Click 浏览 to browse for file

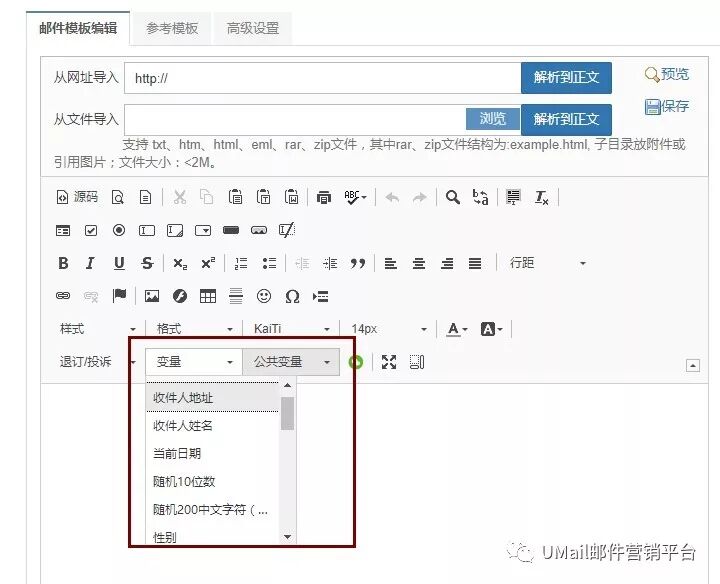493,119
